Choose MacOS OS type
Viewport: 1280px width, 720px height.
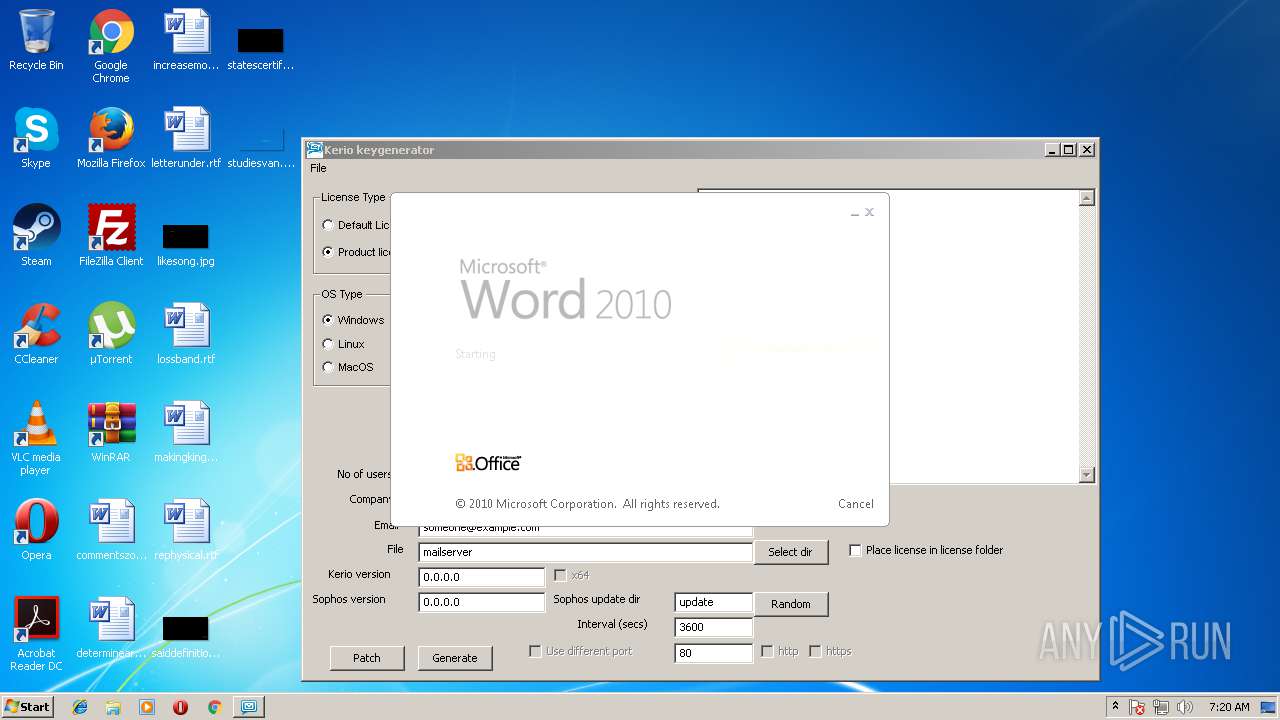(x=328, y=367)
